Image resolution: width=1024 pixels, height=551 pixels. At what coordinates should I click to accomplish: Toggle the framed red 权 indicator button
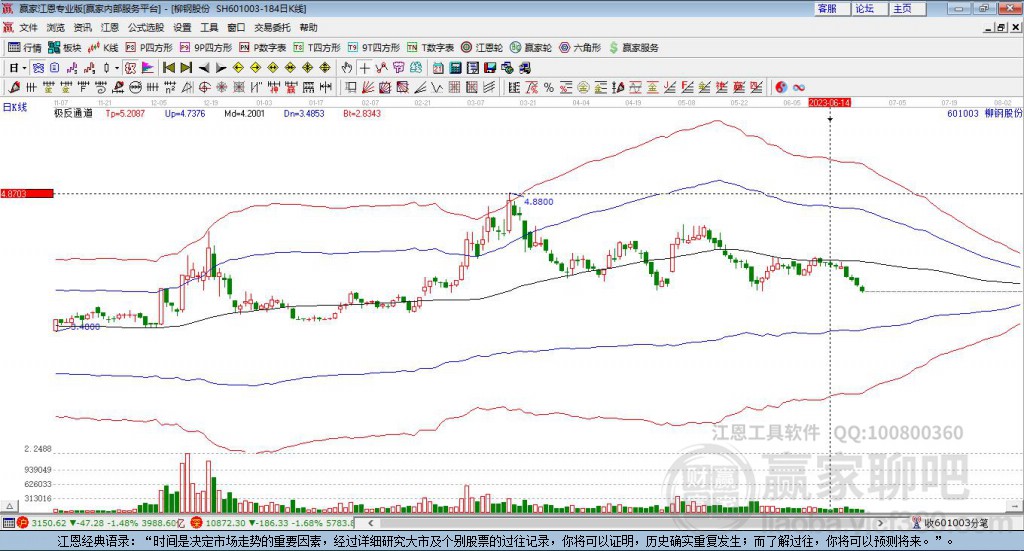point(131,67)
